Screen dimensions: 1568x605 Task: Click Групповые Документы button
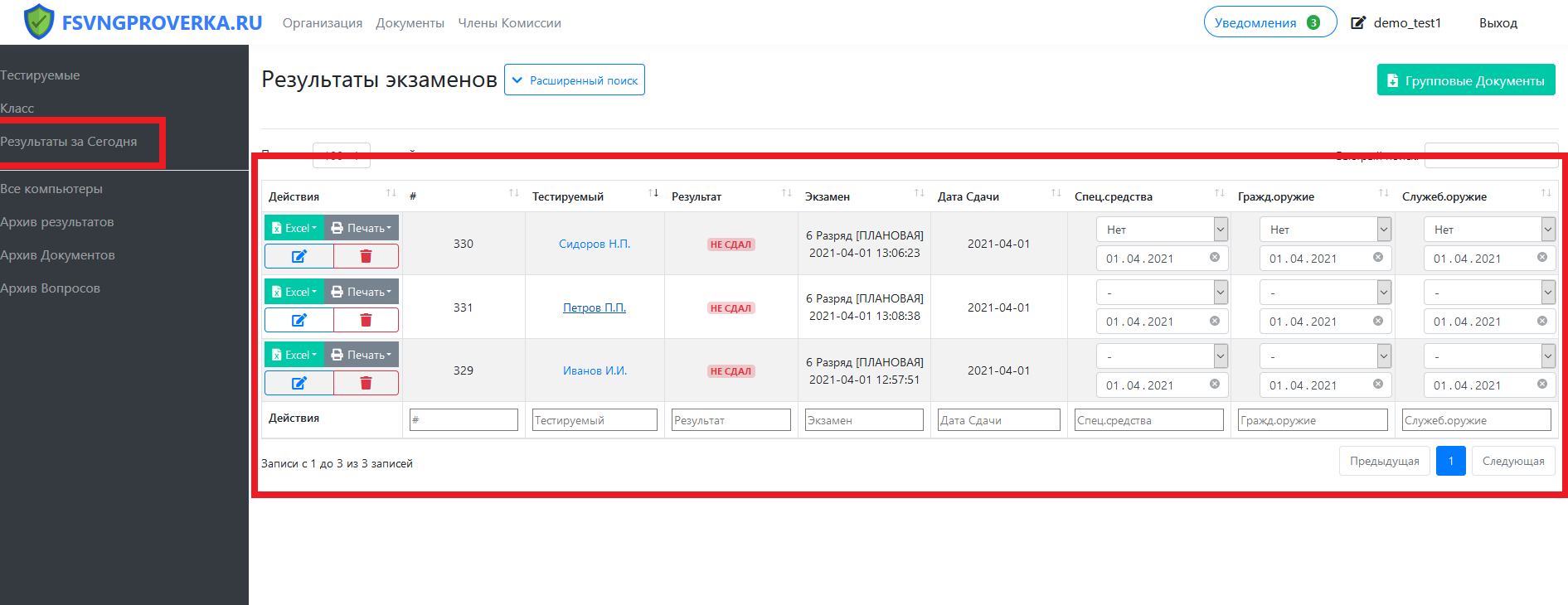(1465, 80)
